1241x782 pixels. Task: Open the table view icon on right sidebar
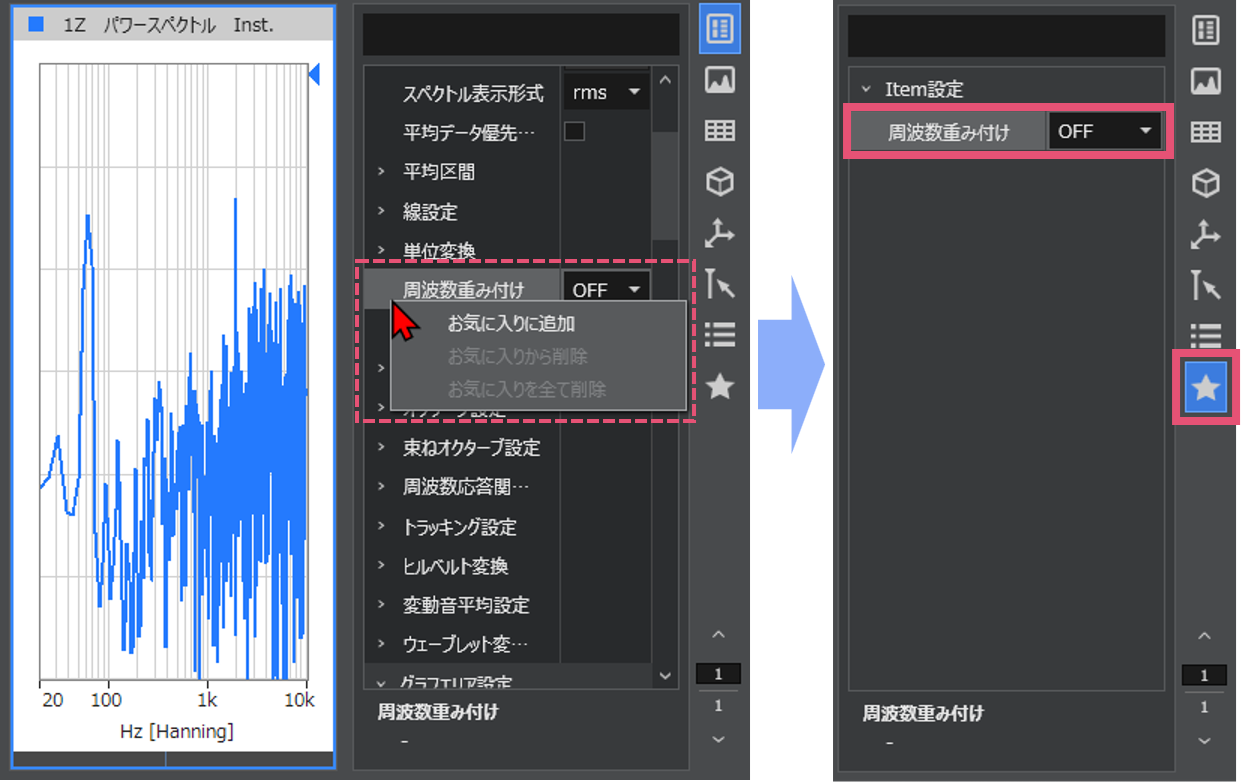click(1205, 131)
